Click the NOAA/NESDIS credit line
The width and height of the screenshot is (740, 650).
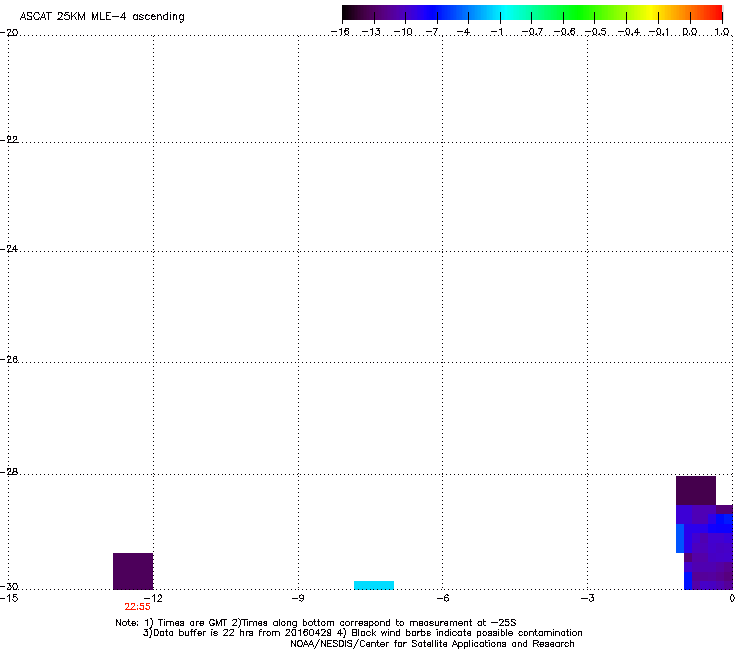(x=432, y=644)
